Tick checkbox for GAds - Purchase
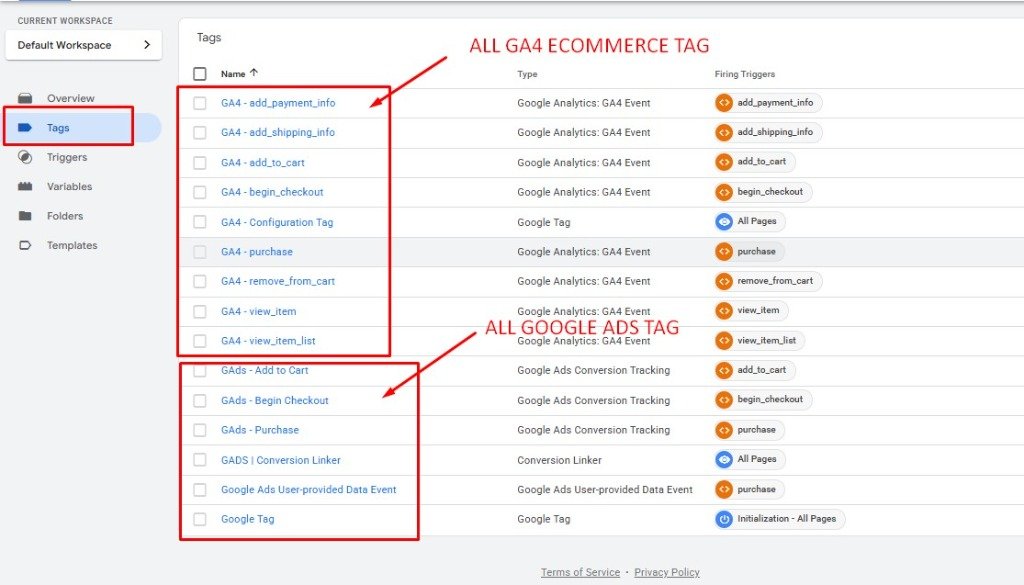Screen dimensions: 1024x585 [200, 430]
